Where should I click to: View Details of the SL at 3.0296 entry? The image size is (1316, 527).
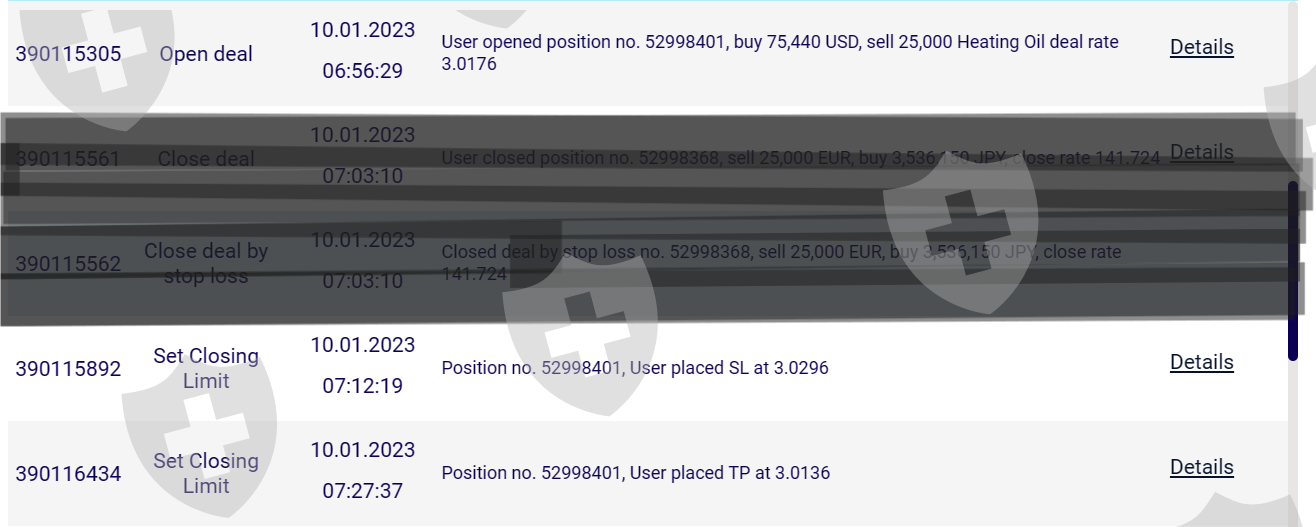[1201, 362]
